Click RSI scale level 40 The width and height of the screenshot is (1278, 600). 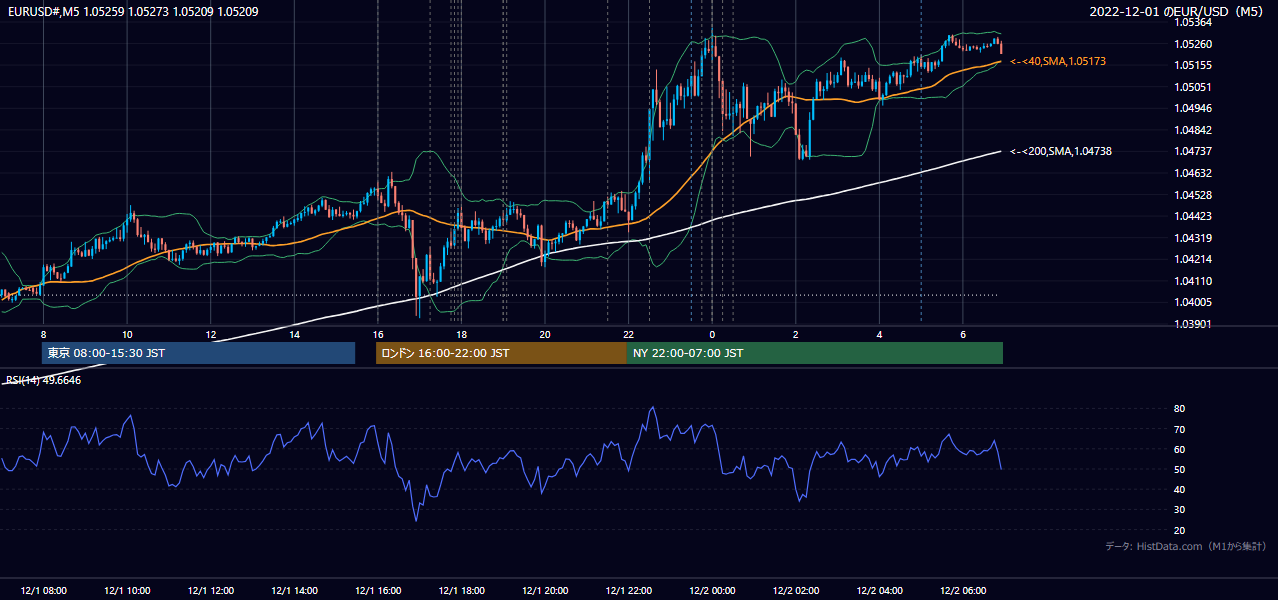pos(1179,489)
